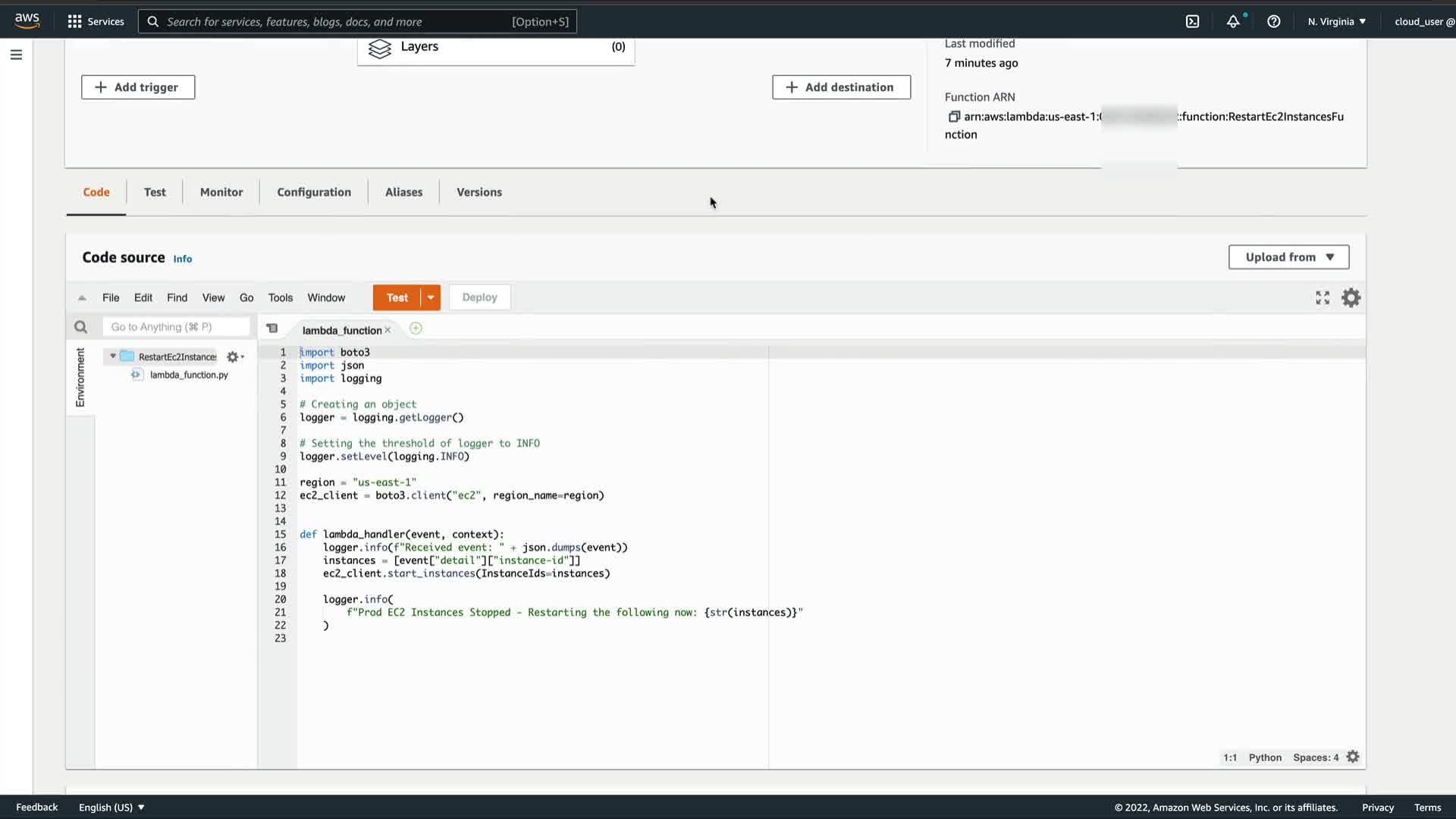Open the support help icon
The width and height of the screenshot is (1456, 819).
tap(1274, 21)
